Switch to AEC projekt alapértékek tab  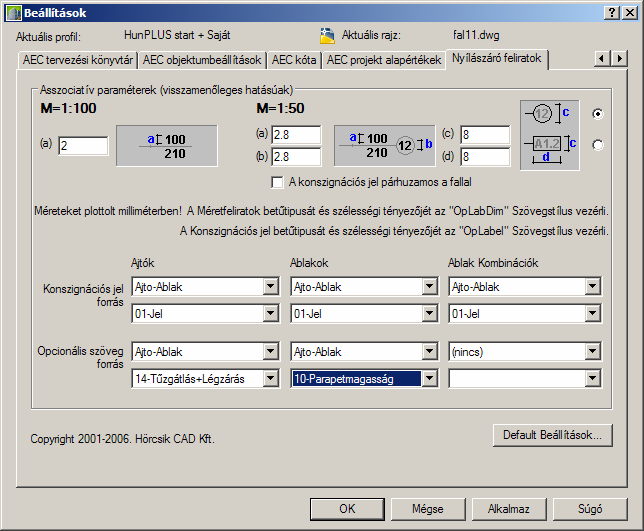pyautogui.click(x=384, y=60)
